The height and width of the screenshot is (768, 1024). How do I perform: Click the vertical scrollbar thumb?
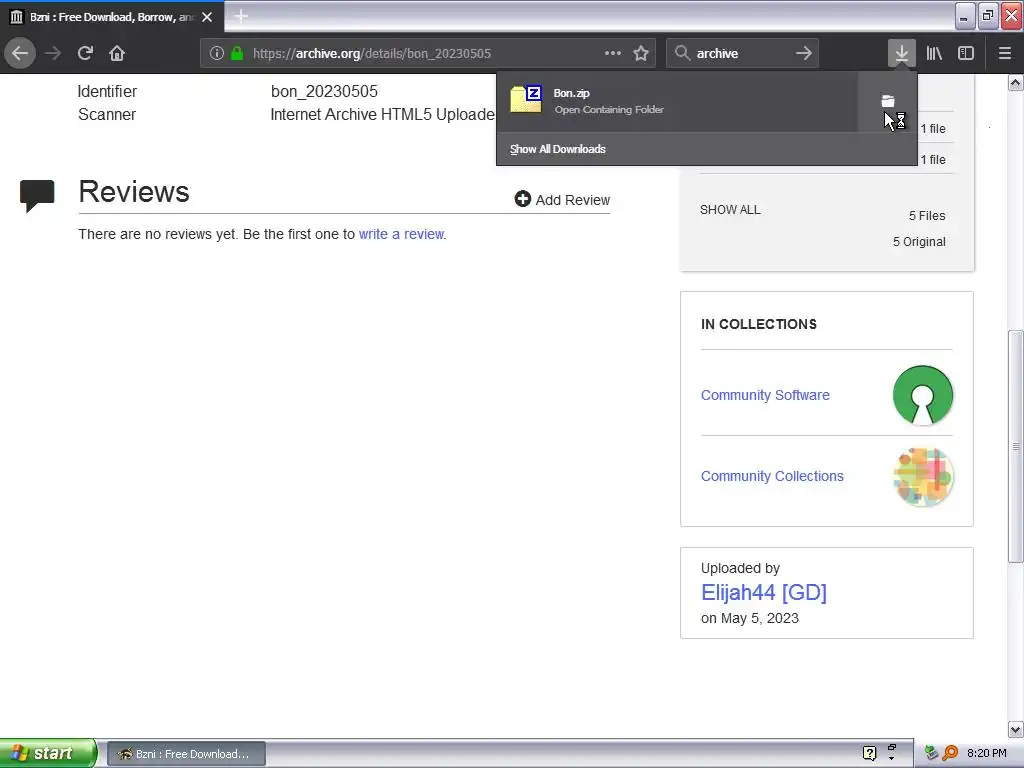[x=1016, y=446]
